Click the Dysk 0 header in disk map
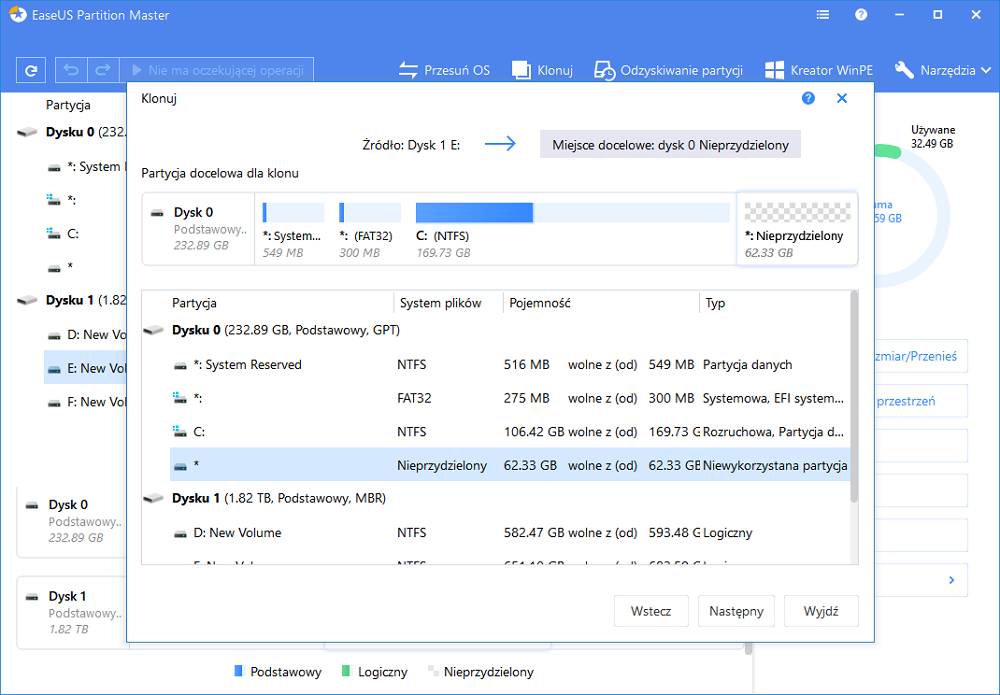 click(x=198, y=229)
